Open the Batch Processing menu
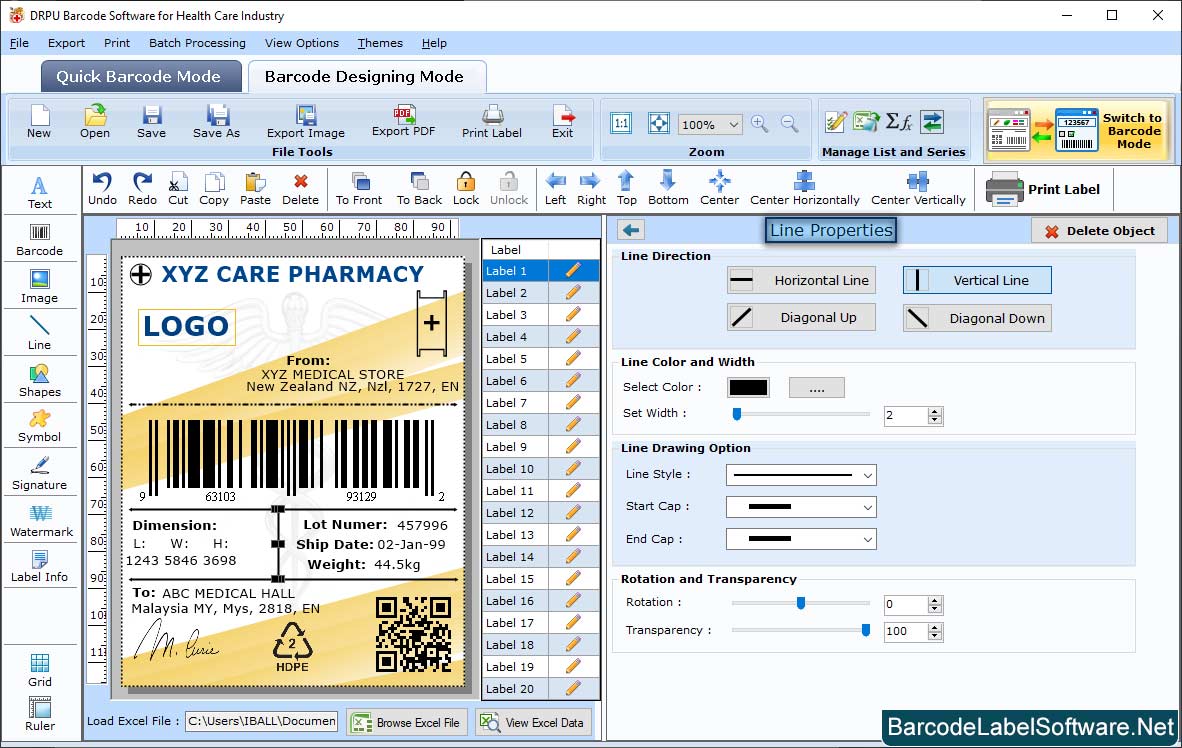This screenshot has height=748, width=1182. click(x=198, y=43)
